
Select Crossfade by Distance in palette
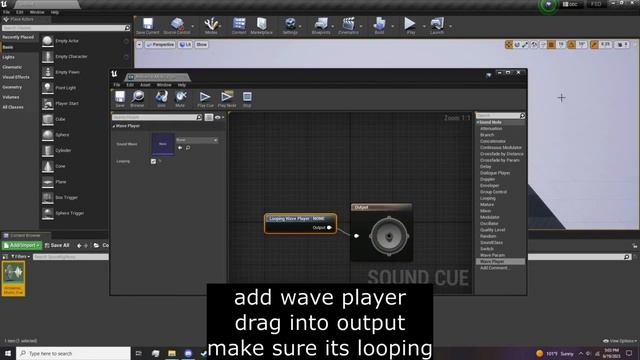coord(502,154)
